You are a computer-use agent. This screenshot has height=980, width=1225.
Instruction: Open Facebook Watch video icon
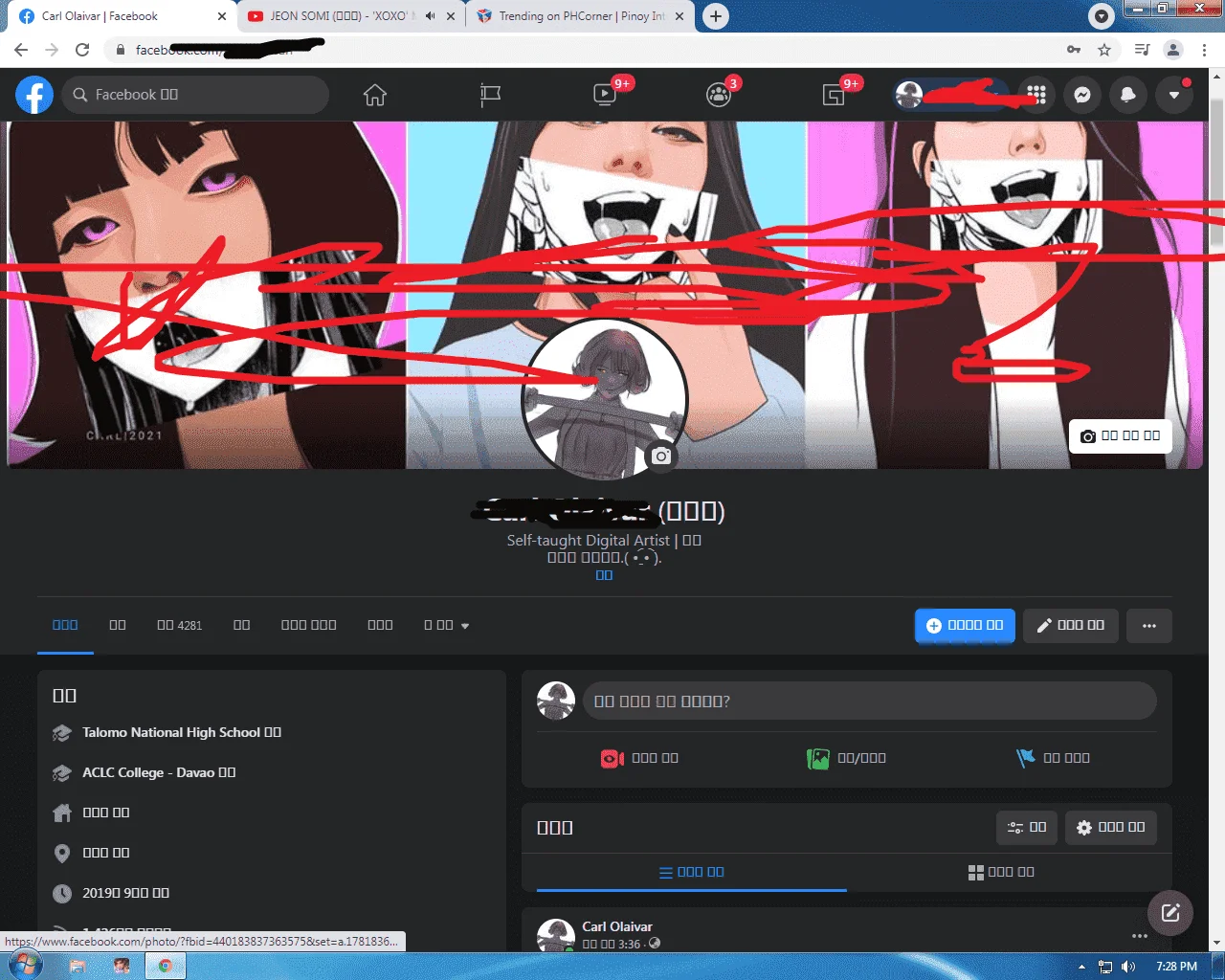[605, 95]
